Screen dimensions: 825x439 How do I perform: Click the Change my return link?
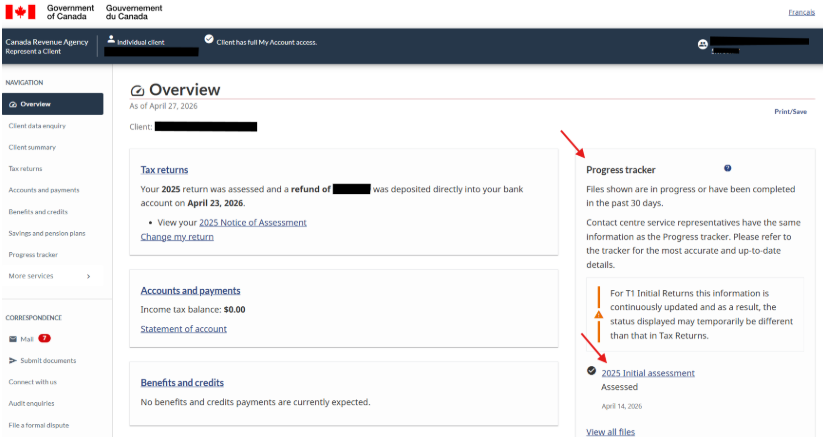click(177, 237)
